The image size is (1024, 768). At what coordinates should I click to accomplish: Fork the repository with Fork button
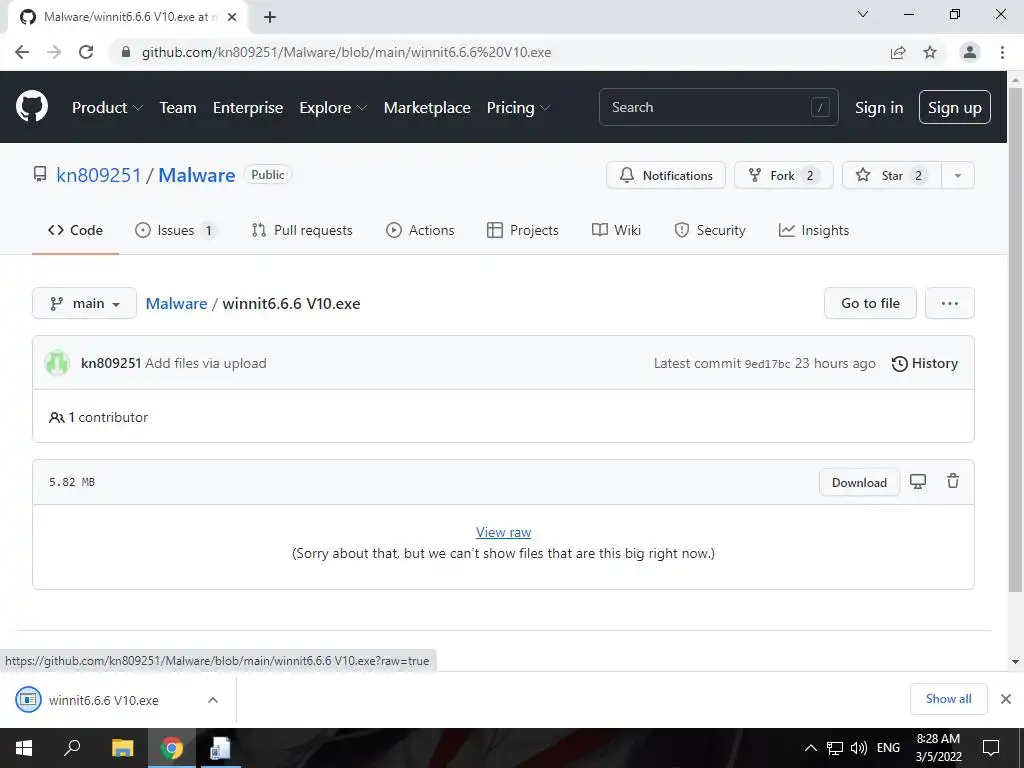[784, 175]
